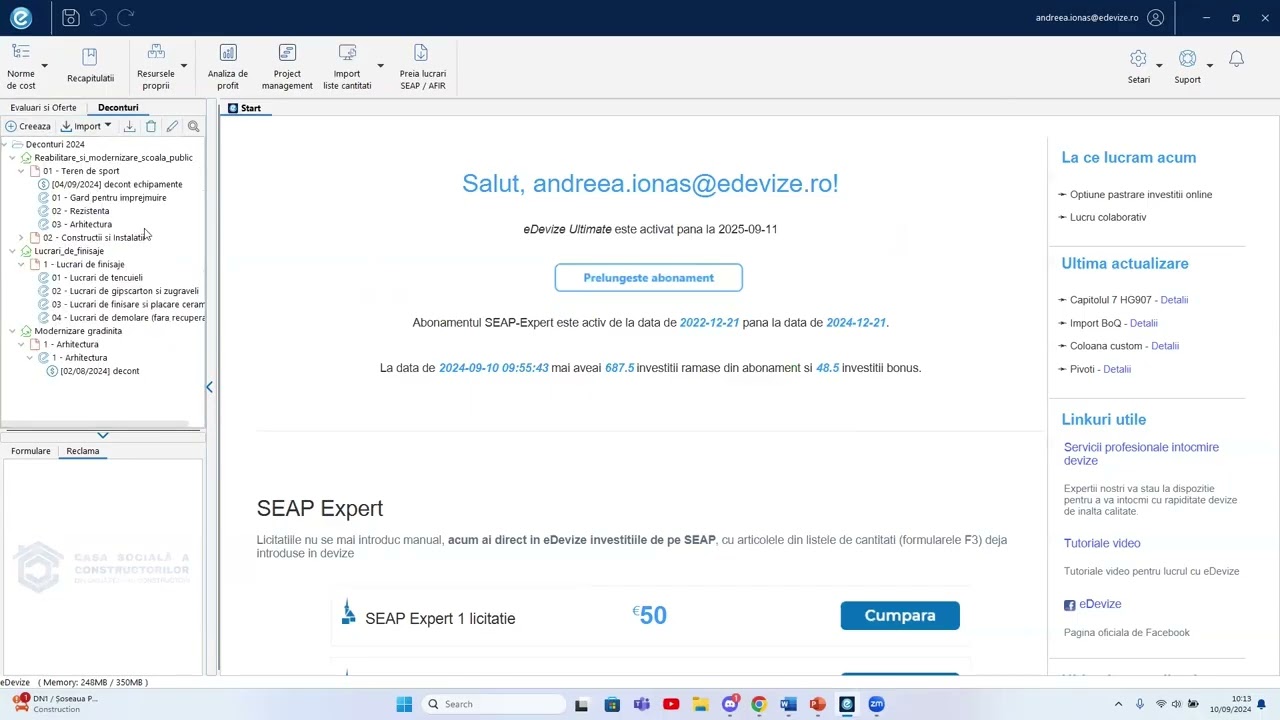Click the user account avatar icon
Screen dimensions: 1280x720
point(1156,17)
